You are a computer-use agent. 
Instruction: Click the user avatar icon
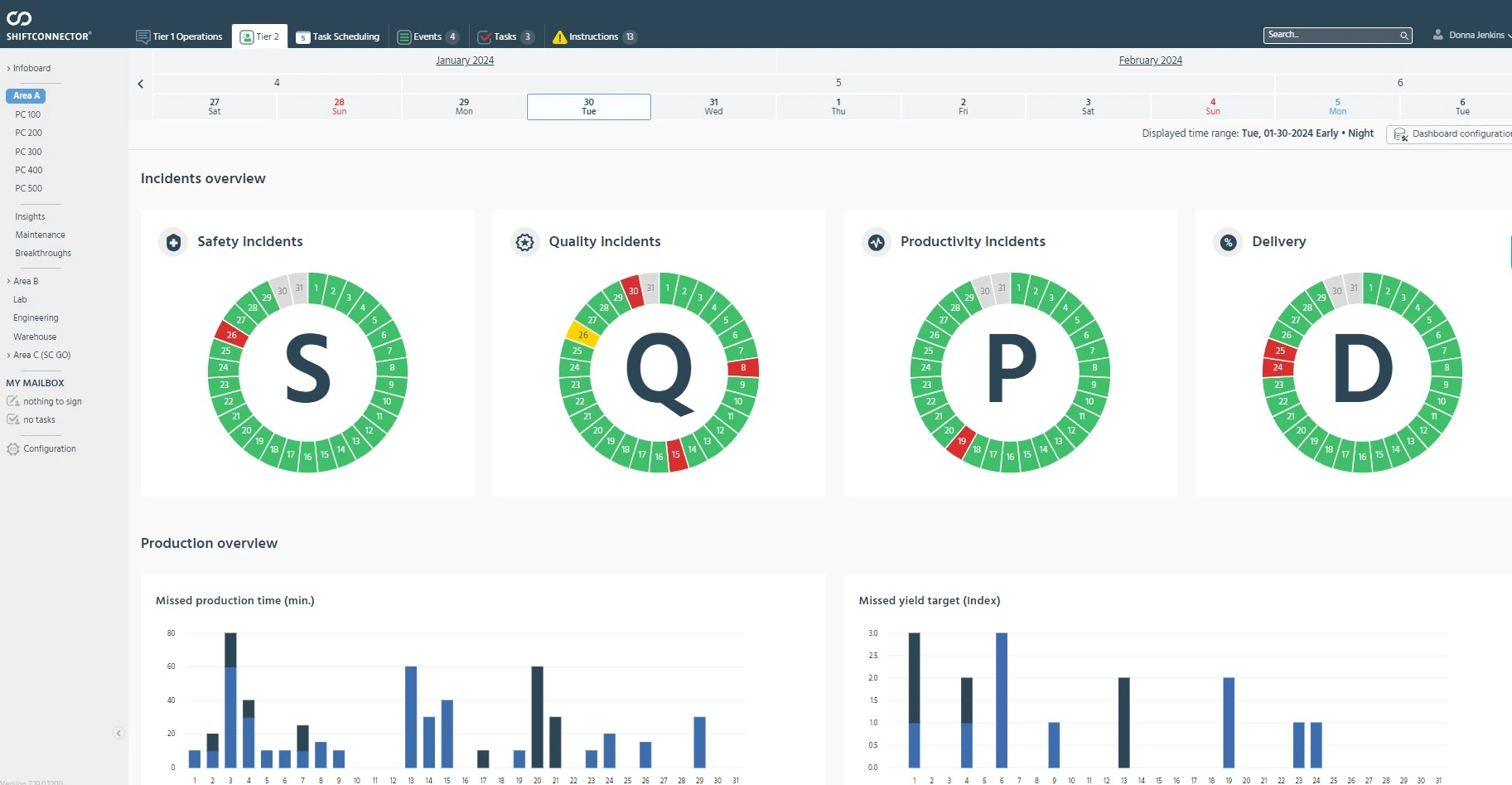tap(1438, 35)
